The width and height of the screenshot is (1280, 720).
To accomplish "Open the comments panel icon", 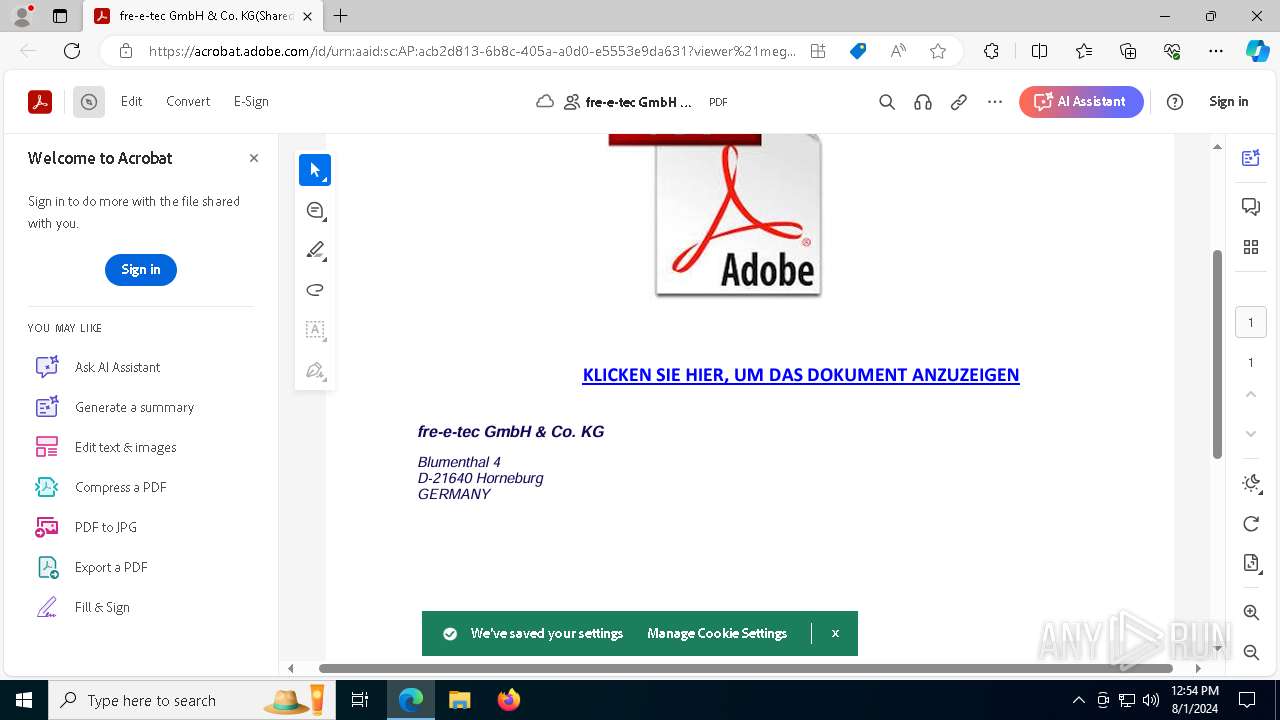I will tap(1251, 206).
